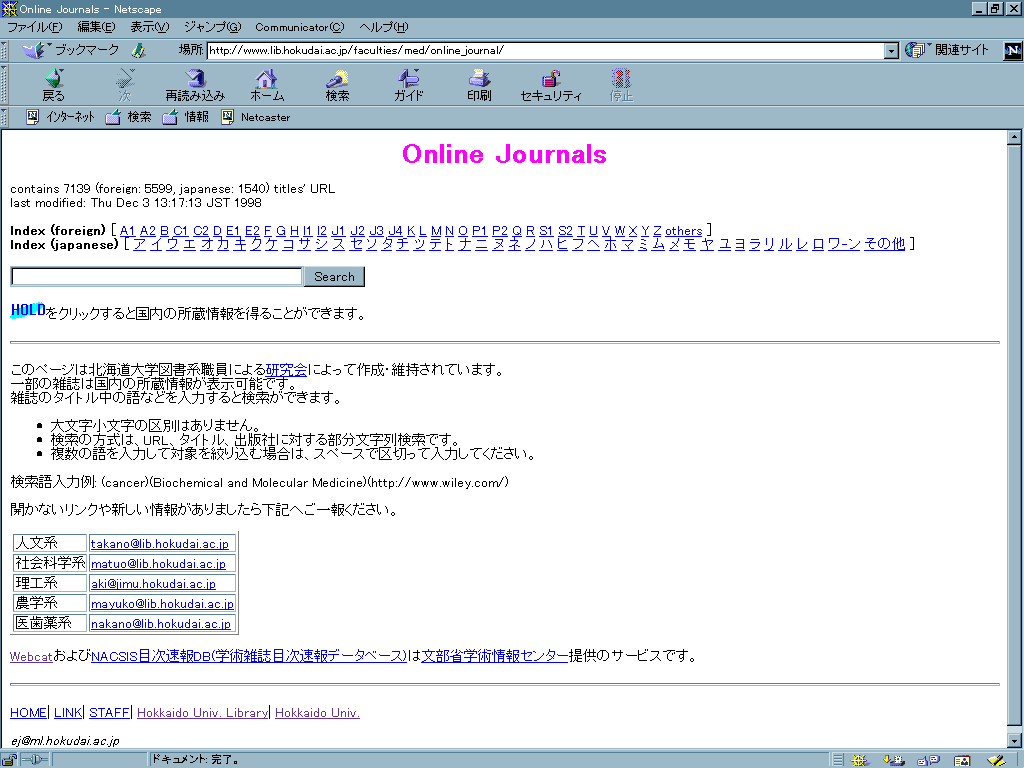Open foreign index link others
The image size is (1024, 768).
coord(683,231)
